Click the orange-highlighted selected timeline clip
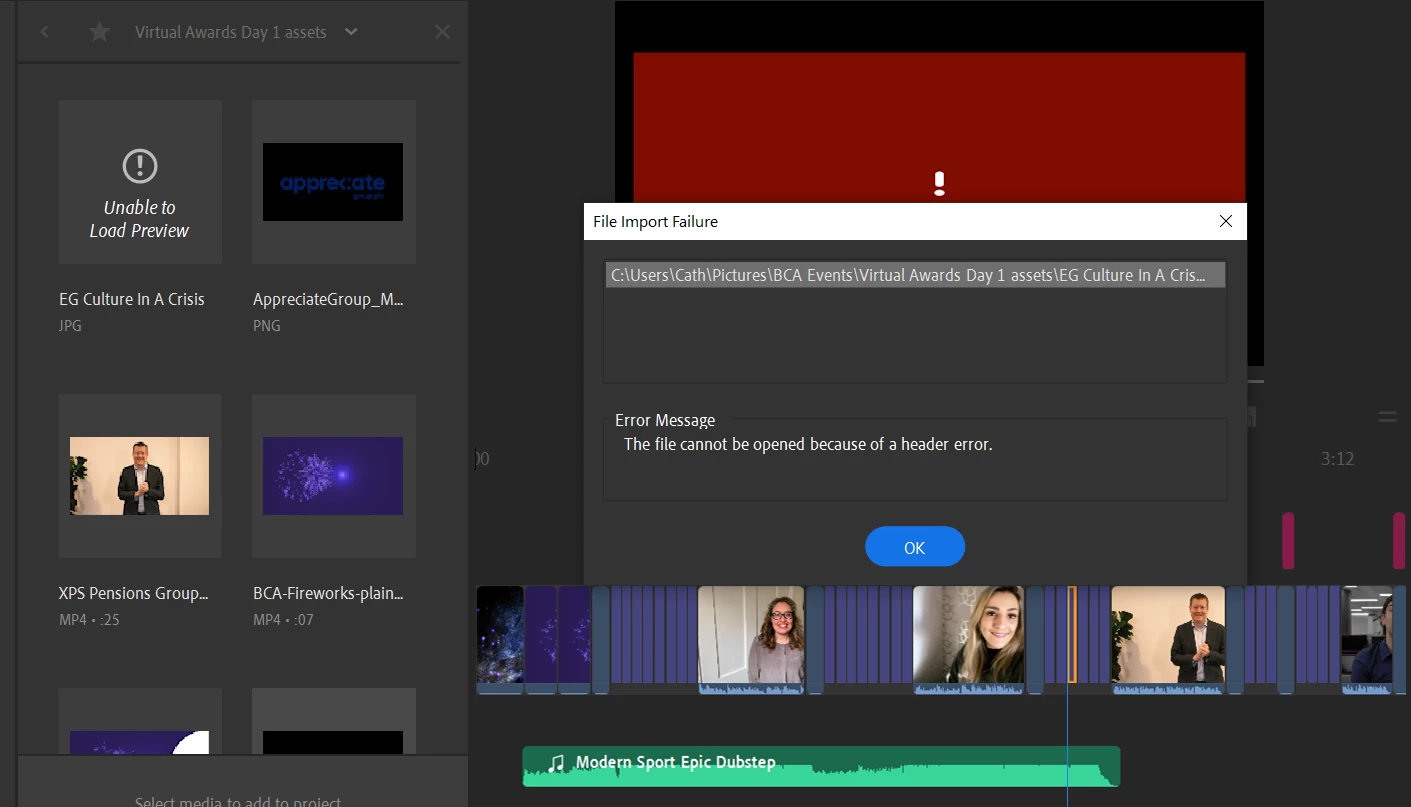Image resolution: width=1411 pixels, height=807 pixels. (1072, 635)
